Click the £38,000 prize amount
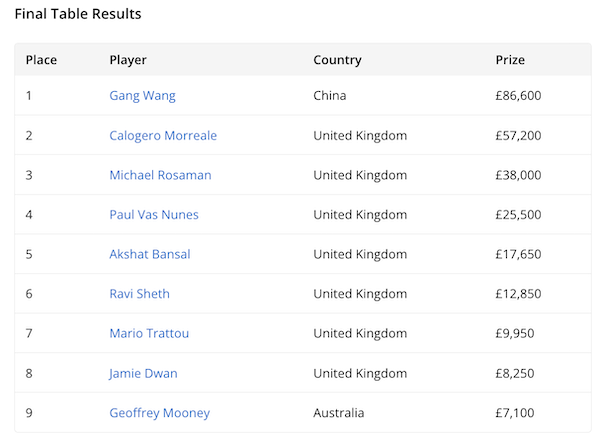Screen dimensions: 600x441 click(x=518, y=175)
